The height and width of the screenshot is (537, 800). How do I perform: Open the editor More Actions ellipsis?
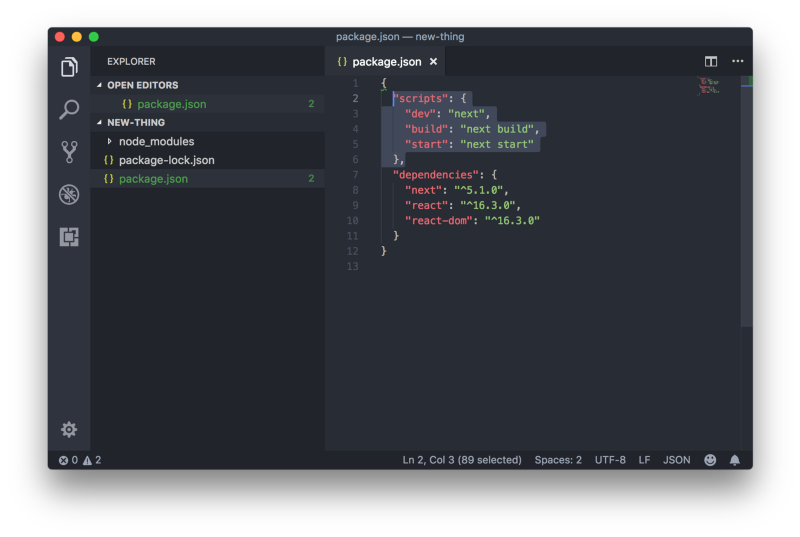(737, 61)
